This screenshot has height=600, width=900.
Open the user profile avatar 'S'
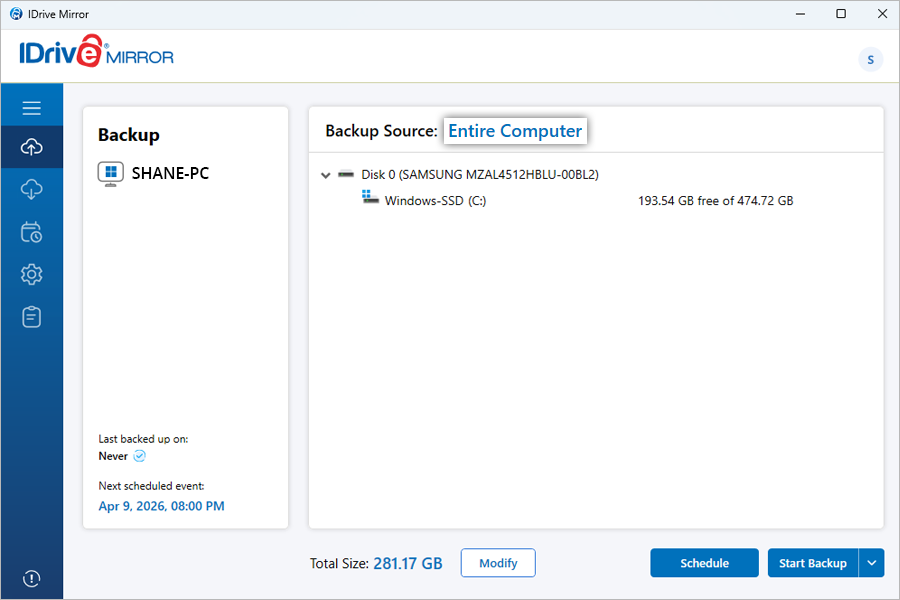point(870,59)
